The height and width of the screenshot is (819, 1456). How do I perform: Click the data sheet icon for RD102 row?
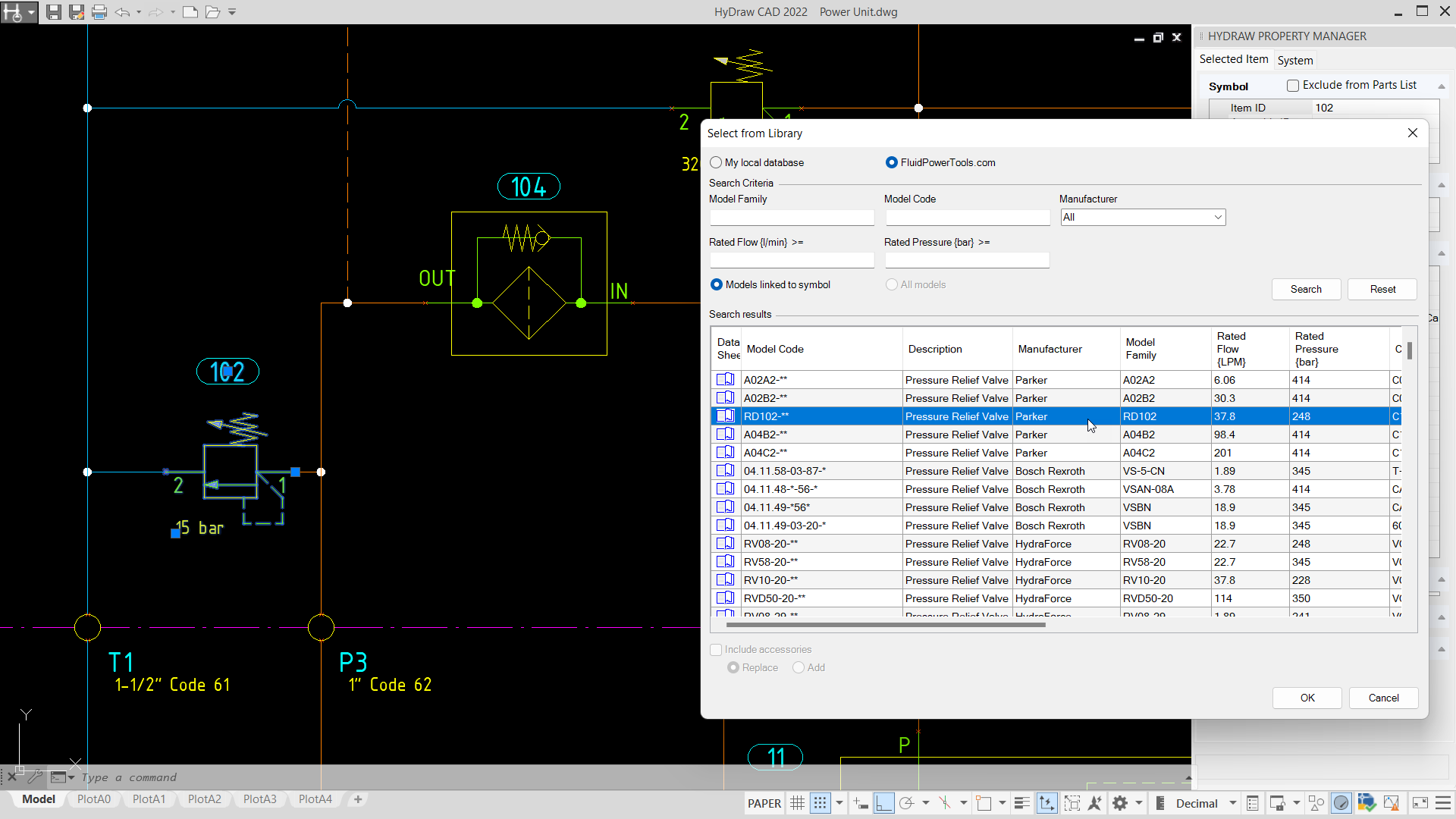[725, 416]
